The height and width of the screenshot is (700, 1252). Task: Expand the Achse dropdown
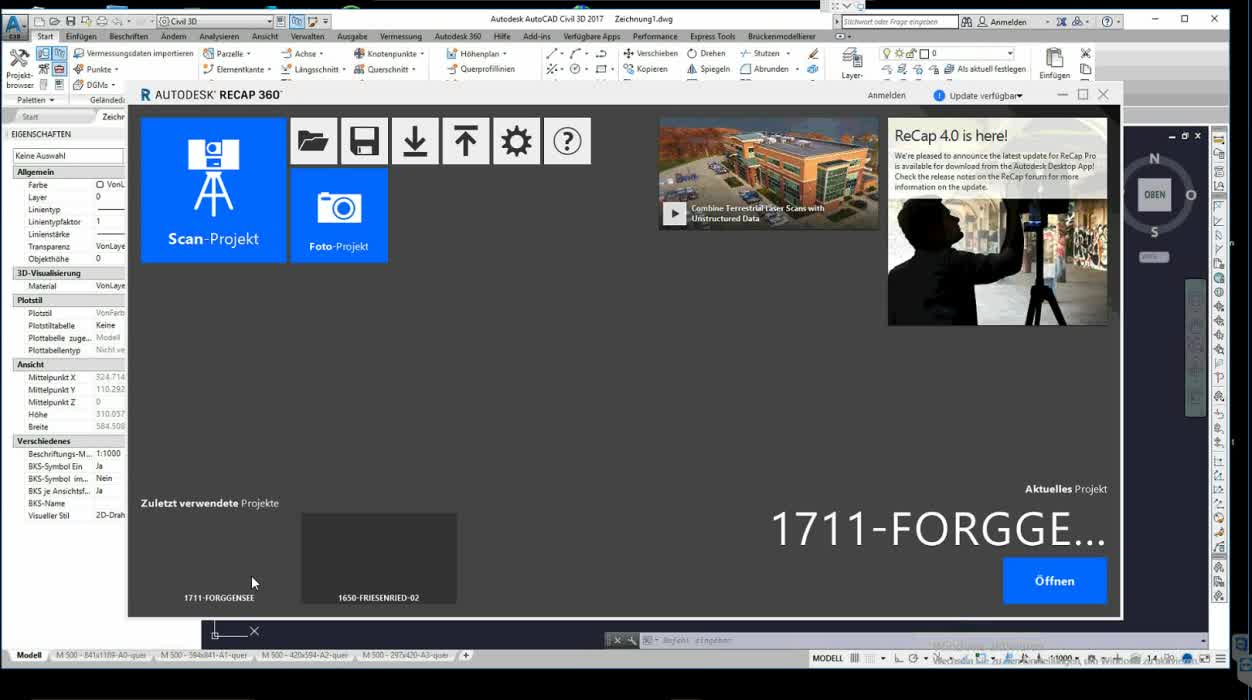tap(321, 54)
